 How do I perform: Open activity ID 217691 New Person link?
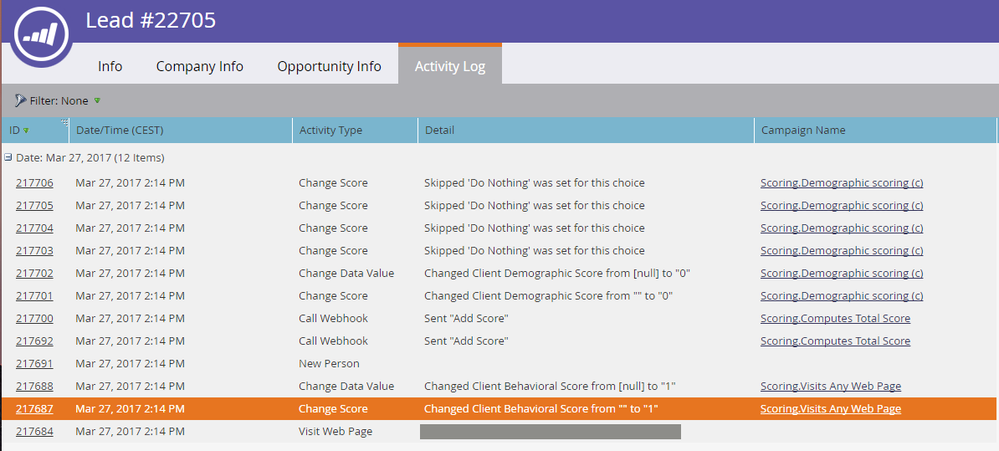pos(34,364)
